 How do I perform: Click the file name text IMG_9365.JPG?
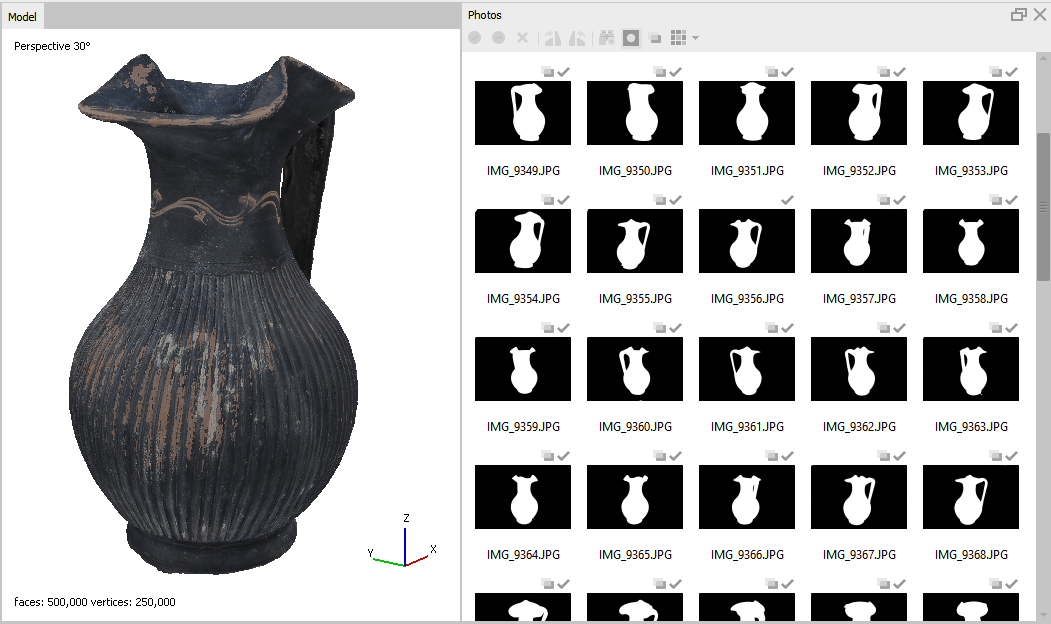coord(635,554)
